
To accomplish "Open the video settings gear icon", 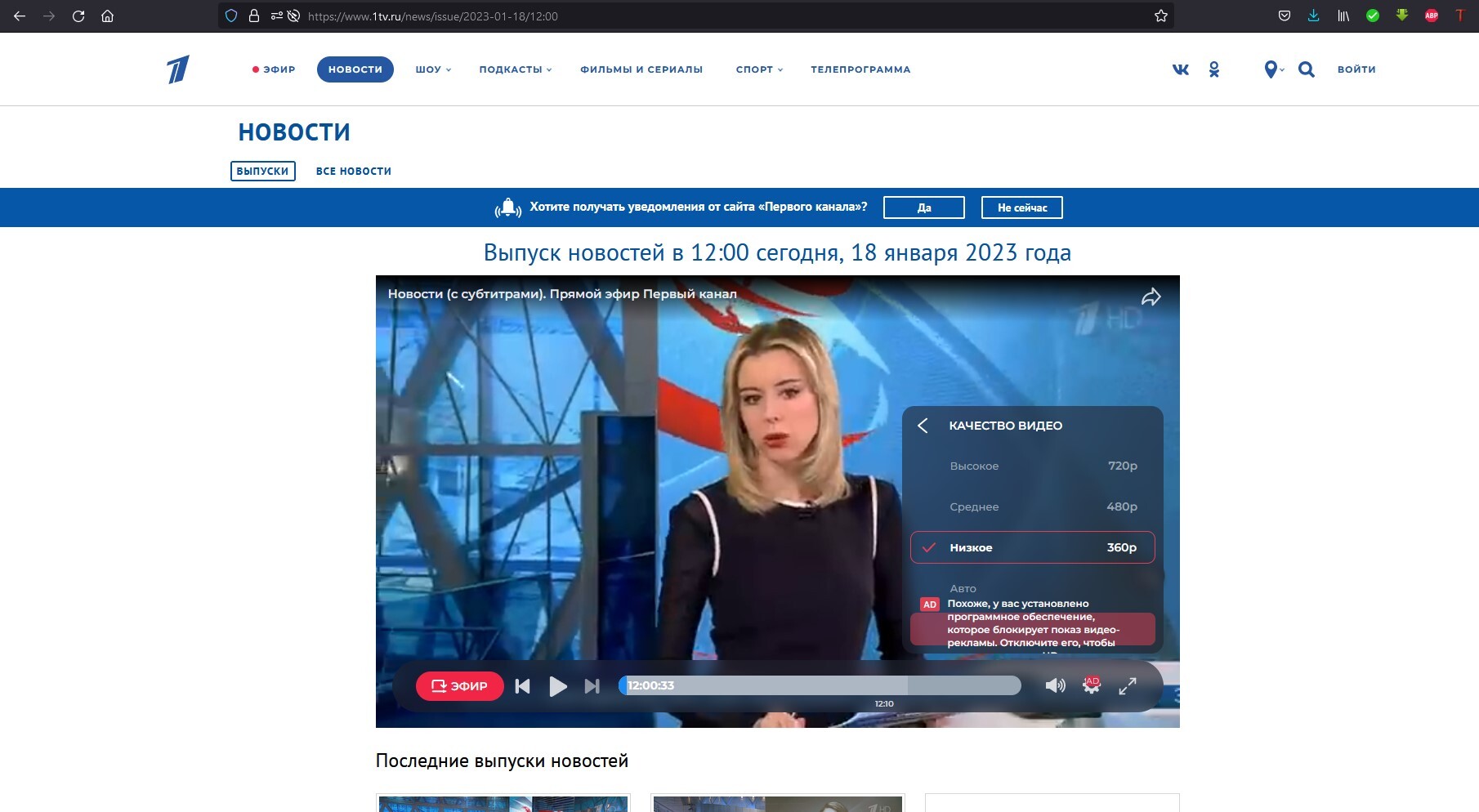I will tap(1092, 685).
